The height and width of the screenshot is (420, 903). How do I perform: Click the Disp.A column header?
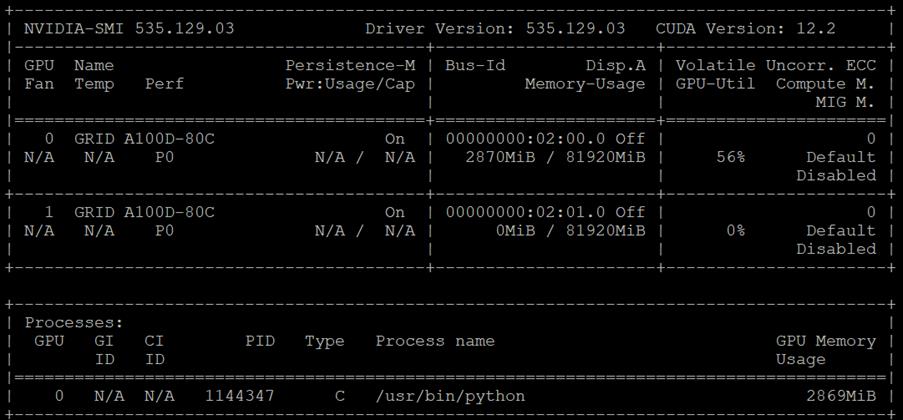click(615, 65)
